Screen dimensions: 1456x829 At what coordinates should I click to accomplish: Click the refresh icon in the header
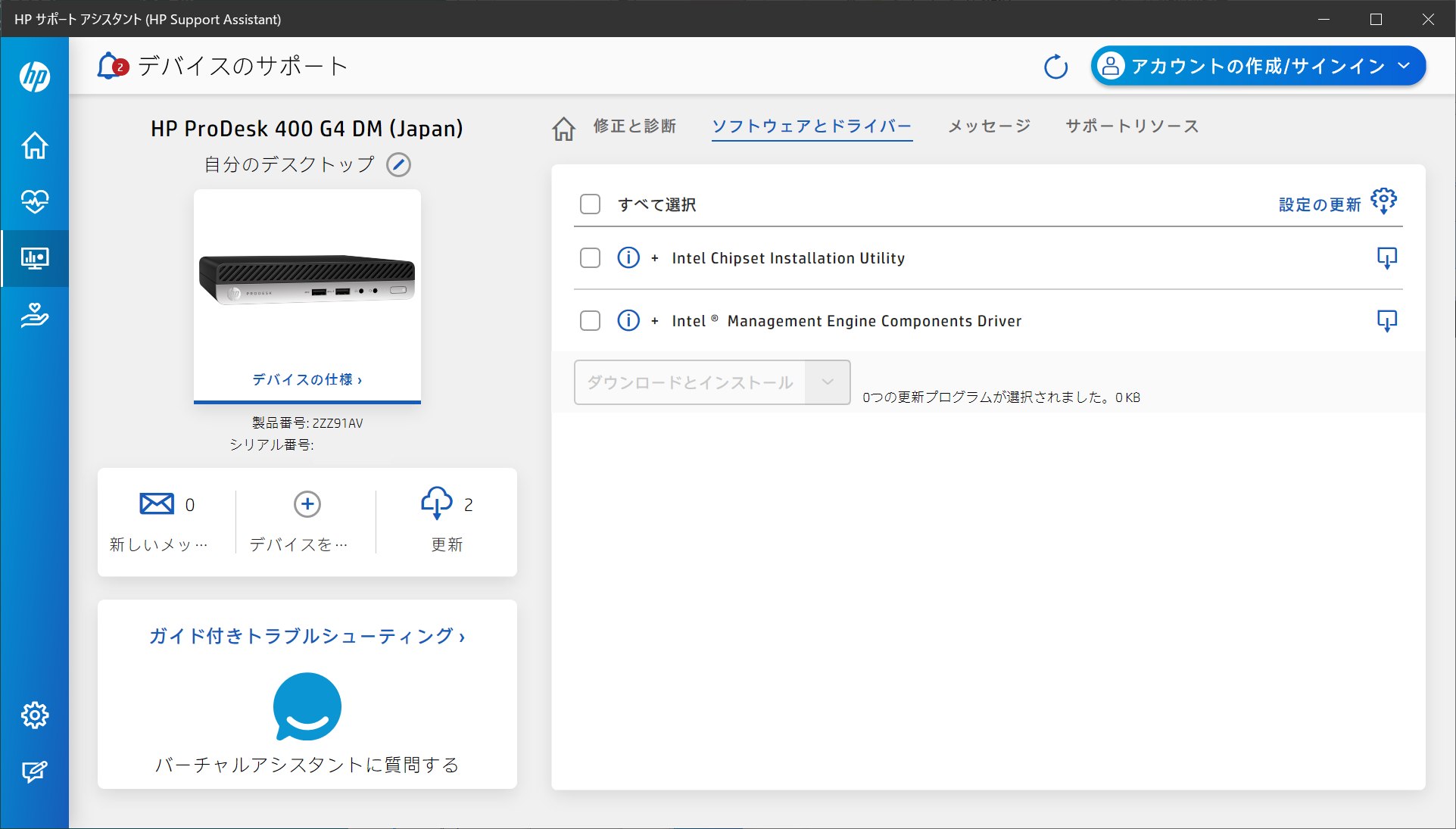click(1055, 67)
